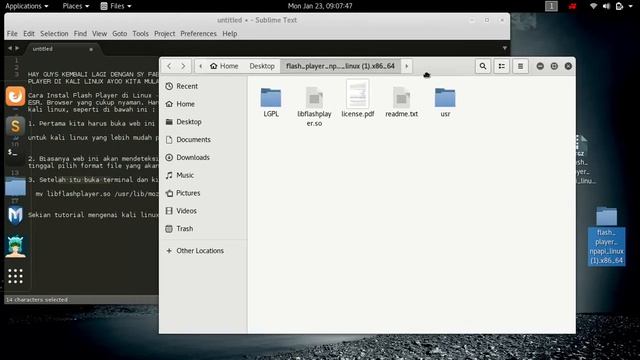Launch Firefox ESR from the dock
Viewport: 640px width, 360px height.
point(15,96)
